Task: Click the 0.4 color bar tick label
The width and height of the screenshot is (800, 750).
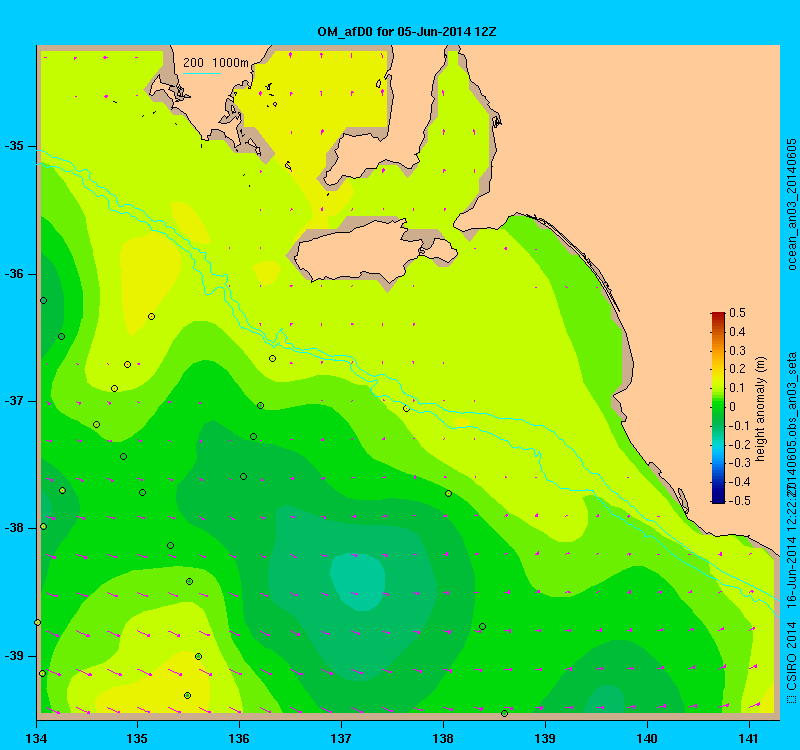Action: click(737, 332)
